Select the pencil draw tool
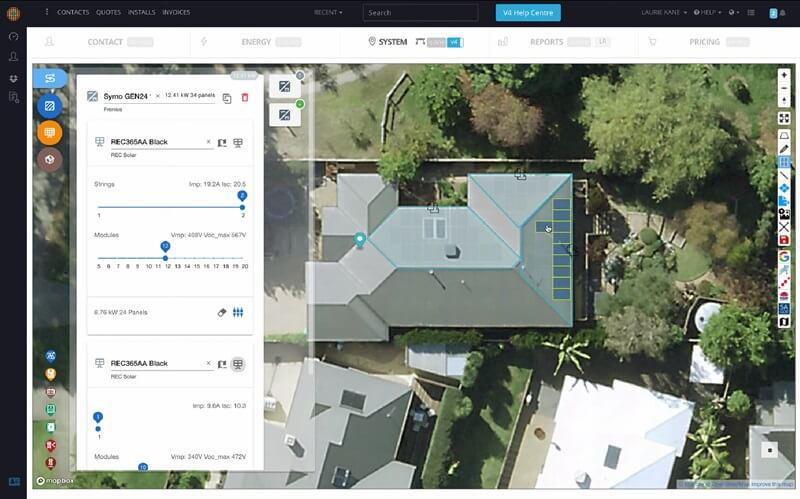The width and height of the screenshot is (800, 499). click(x=784, y=148)
